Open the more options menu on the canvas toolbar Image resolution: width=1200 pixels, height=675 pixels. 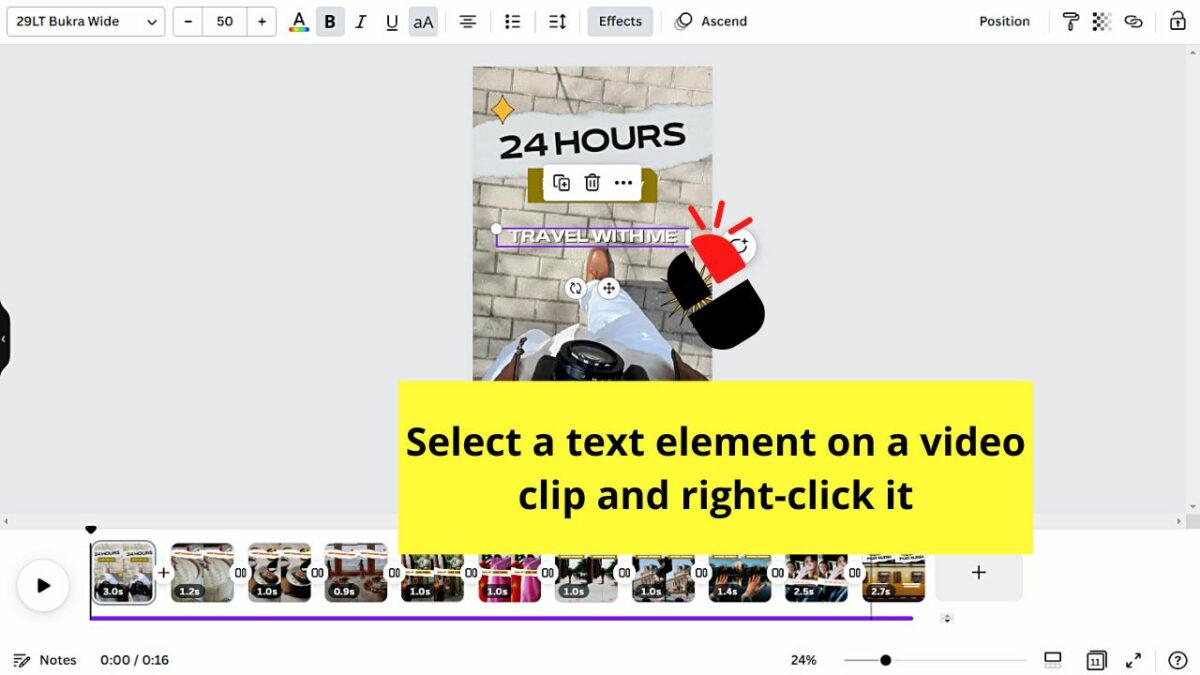pyautogui.click(x=623, y=183)
